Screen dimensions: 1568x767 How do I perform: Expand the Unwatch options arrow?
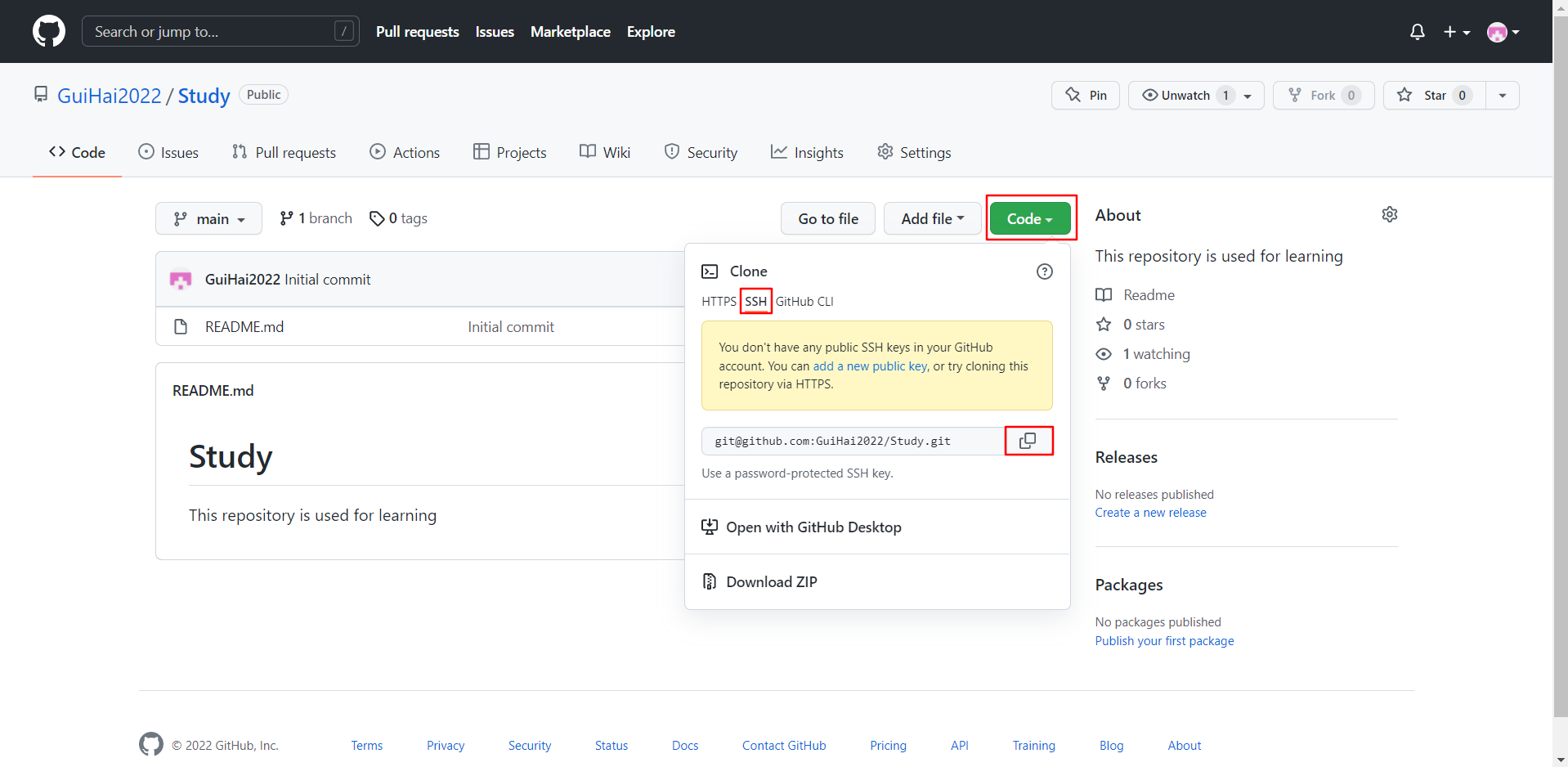pyautogui.click(x=1248, y=96)
